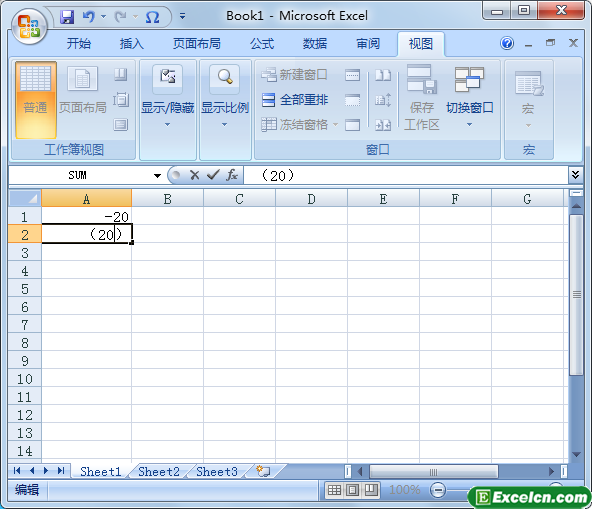This screenshot has width=592, height=509.
Task: Confirm the cell entry with the checkmark icon
Action: pyautogui.click(x=213, y=175)
